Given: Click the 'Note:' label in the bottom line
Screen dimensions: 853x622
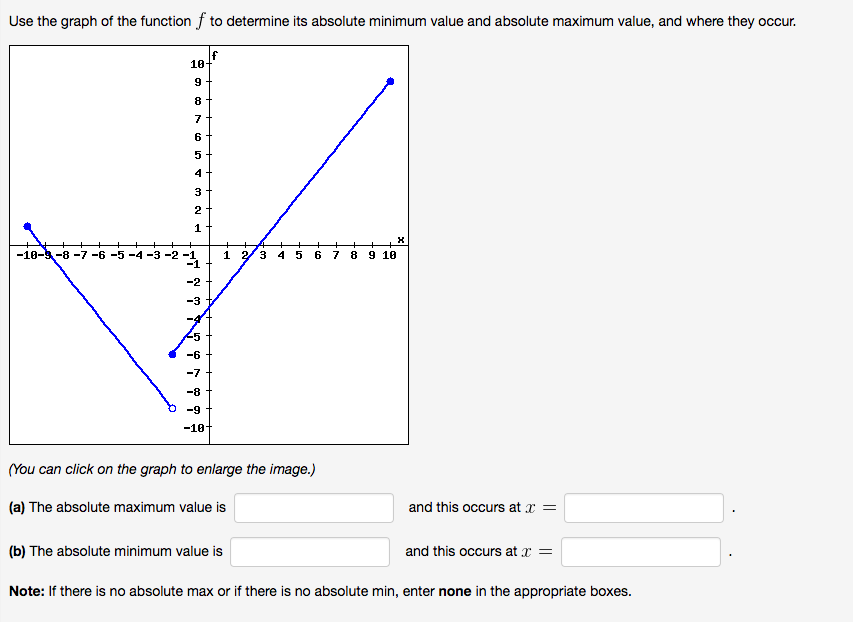Looking at the screenshot, I should [x=27, y=591].
